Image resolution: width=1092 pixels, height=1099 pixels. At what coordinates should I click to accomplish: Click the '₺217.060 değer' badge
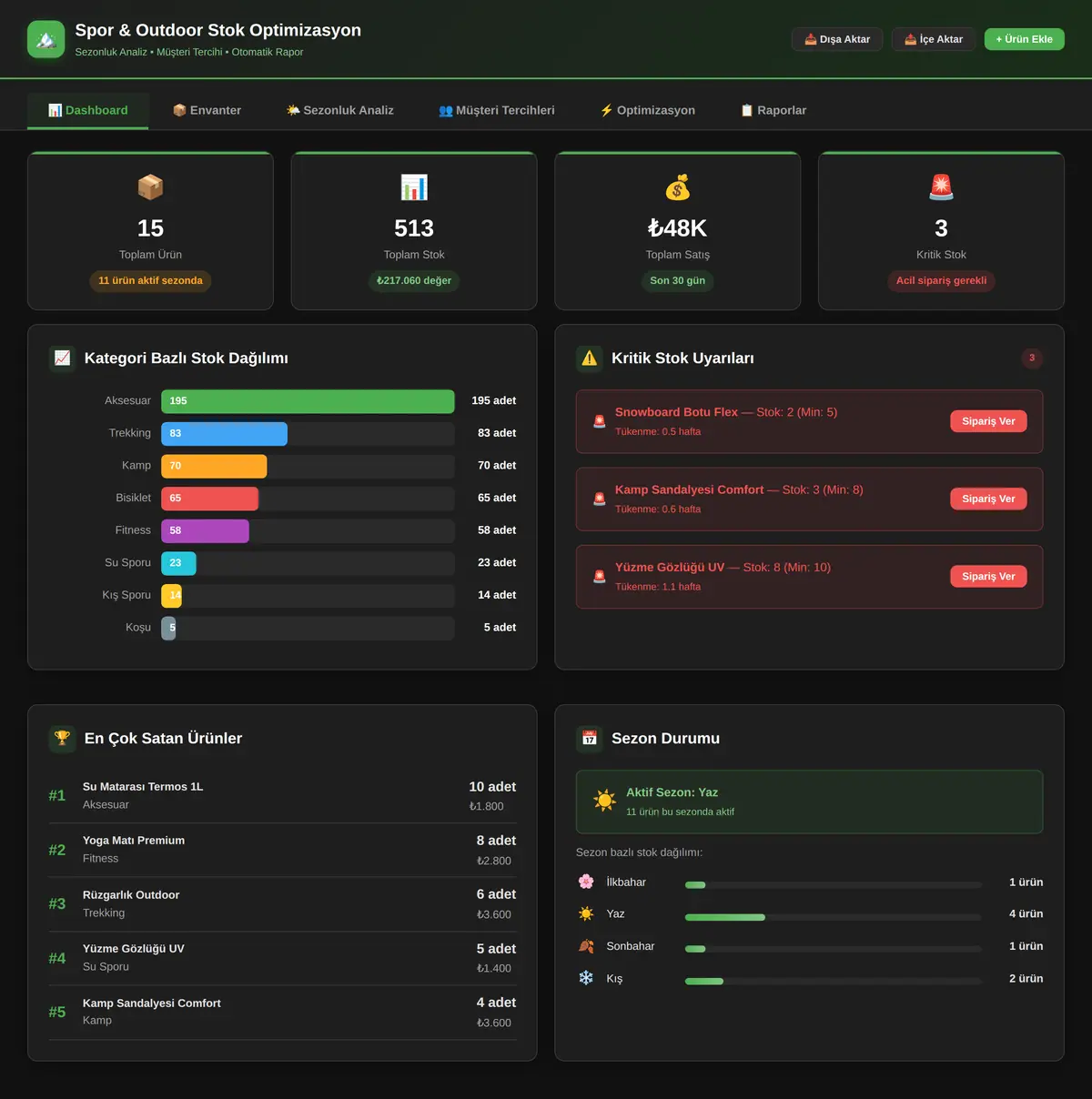click(414, 281)
